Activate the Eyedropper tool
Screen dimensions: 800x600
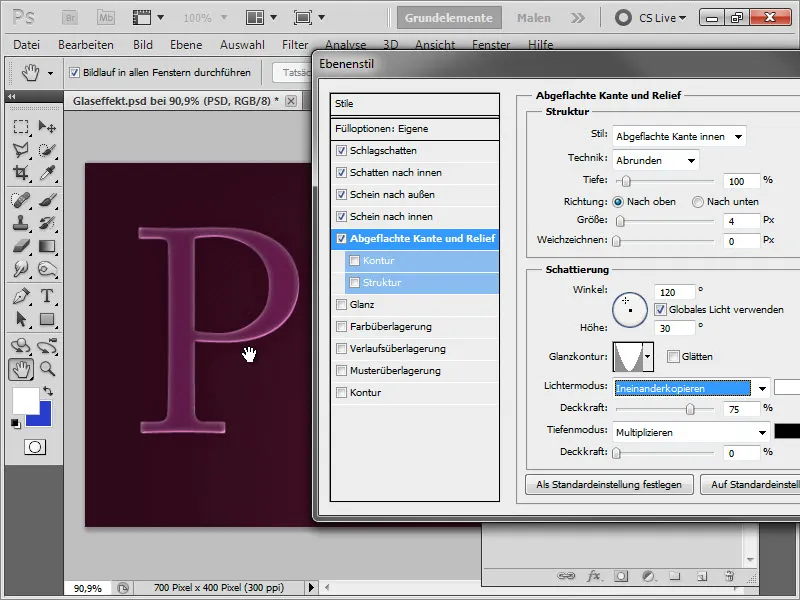coord(47,173)
